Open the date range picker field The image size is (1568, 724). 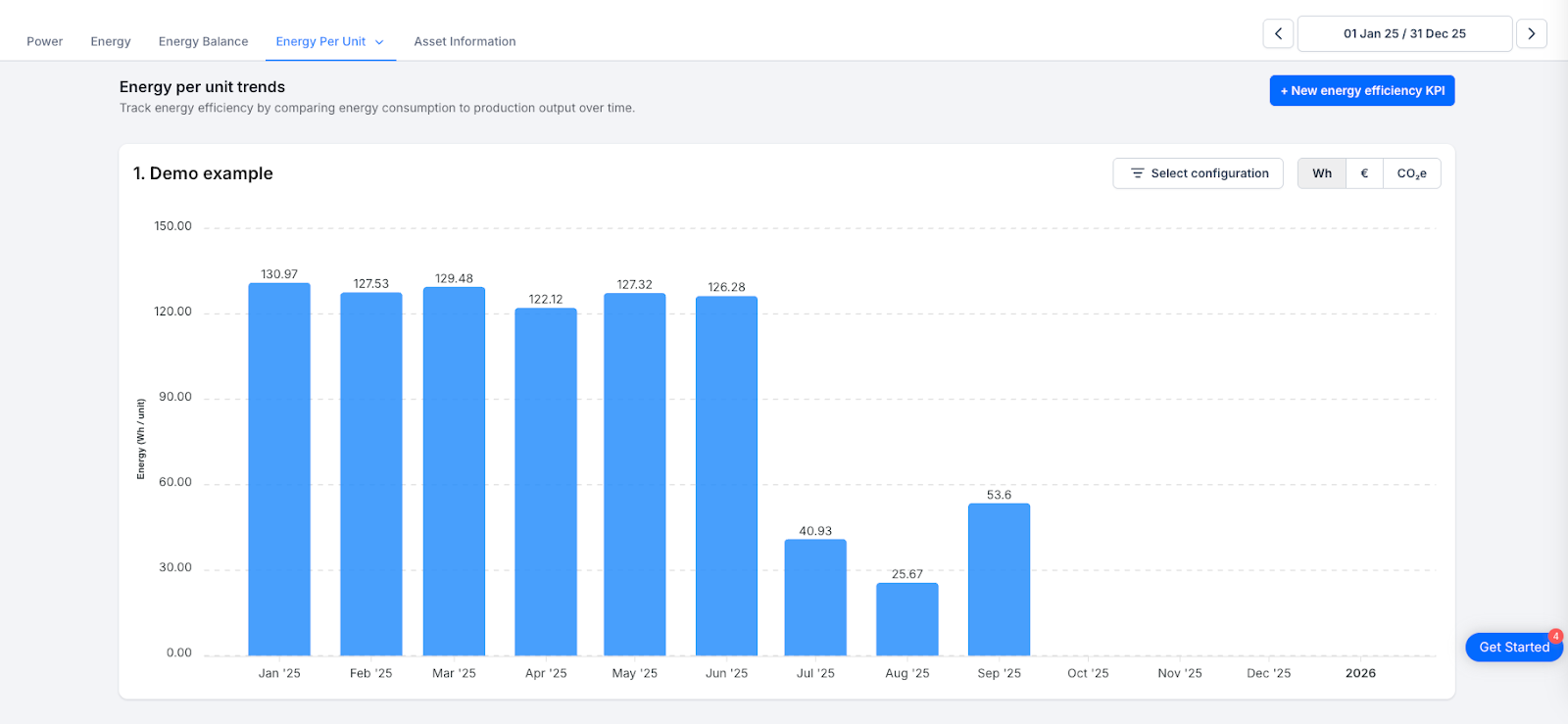[x=1403, y=33]
